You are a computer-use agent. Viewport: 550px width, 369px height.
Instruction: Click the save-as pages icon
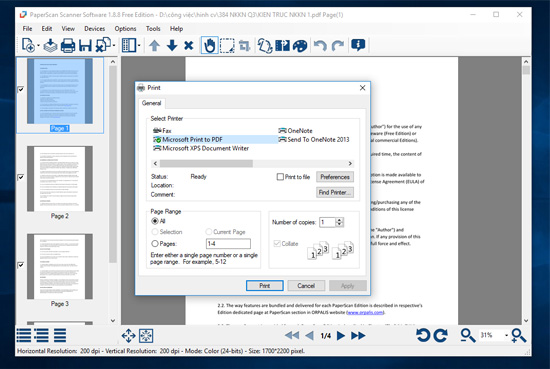[x=103, y=45]
